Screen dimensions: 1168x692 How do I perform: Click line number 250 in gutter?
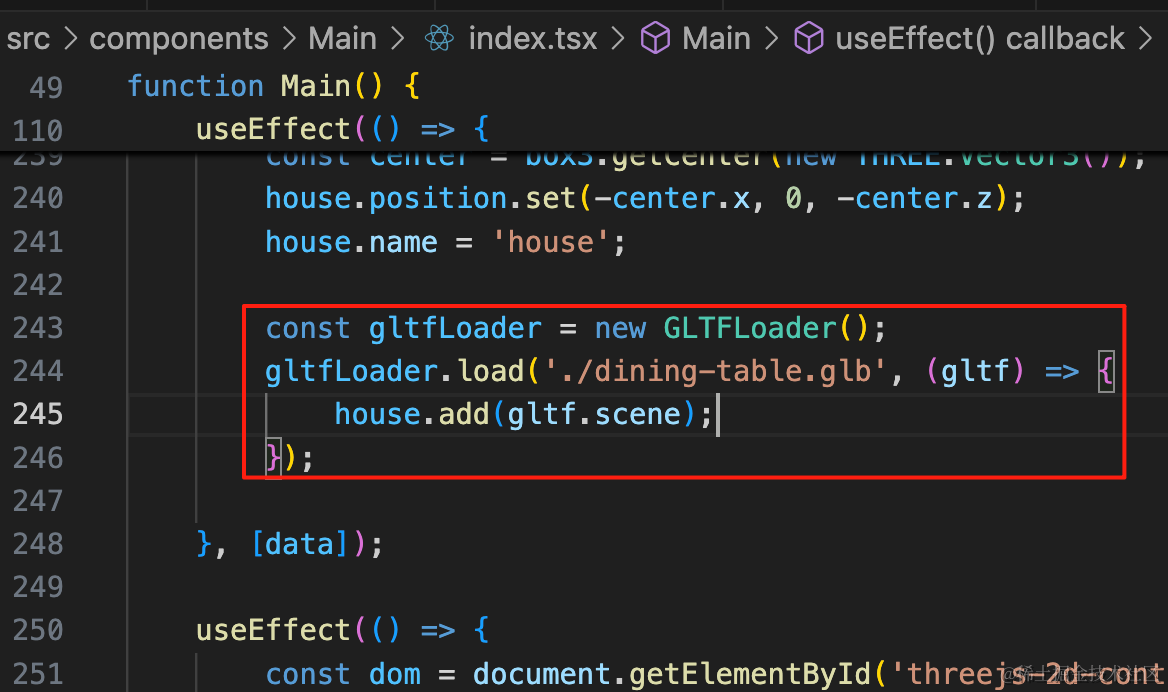38,631
